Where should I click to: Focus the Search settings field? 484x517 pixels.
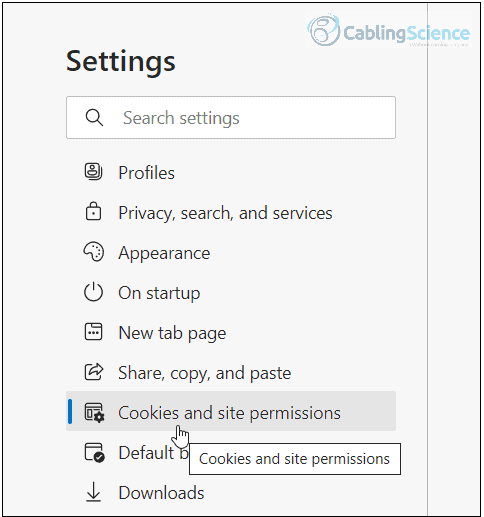point(231,118)
